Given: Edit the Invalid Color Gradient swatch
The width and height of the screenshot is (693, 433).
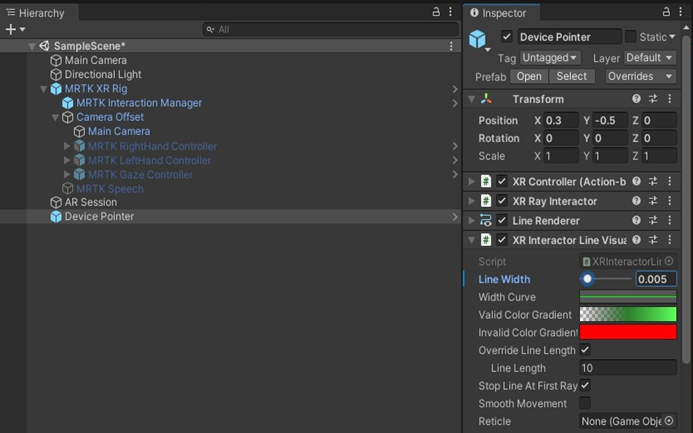Looking at the screenshot, I should [628, 332].
